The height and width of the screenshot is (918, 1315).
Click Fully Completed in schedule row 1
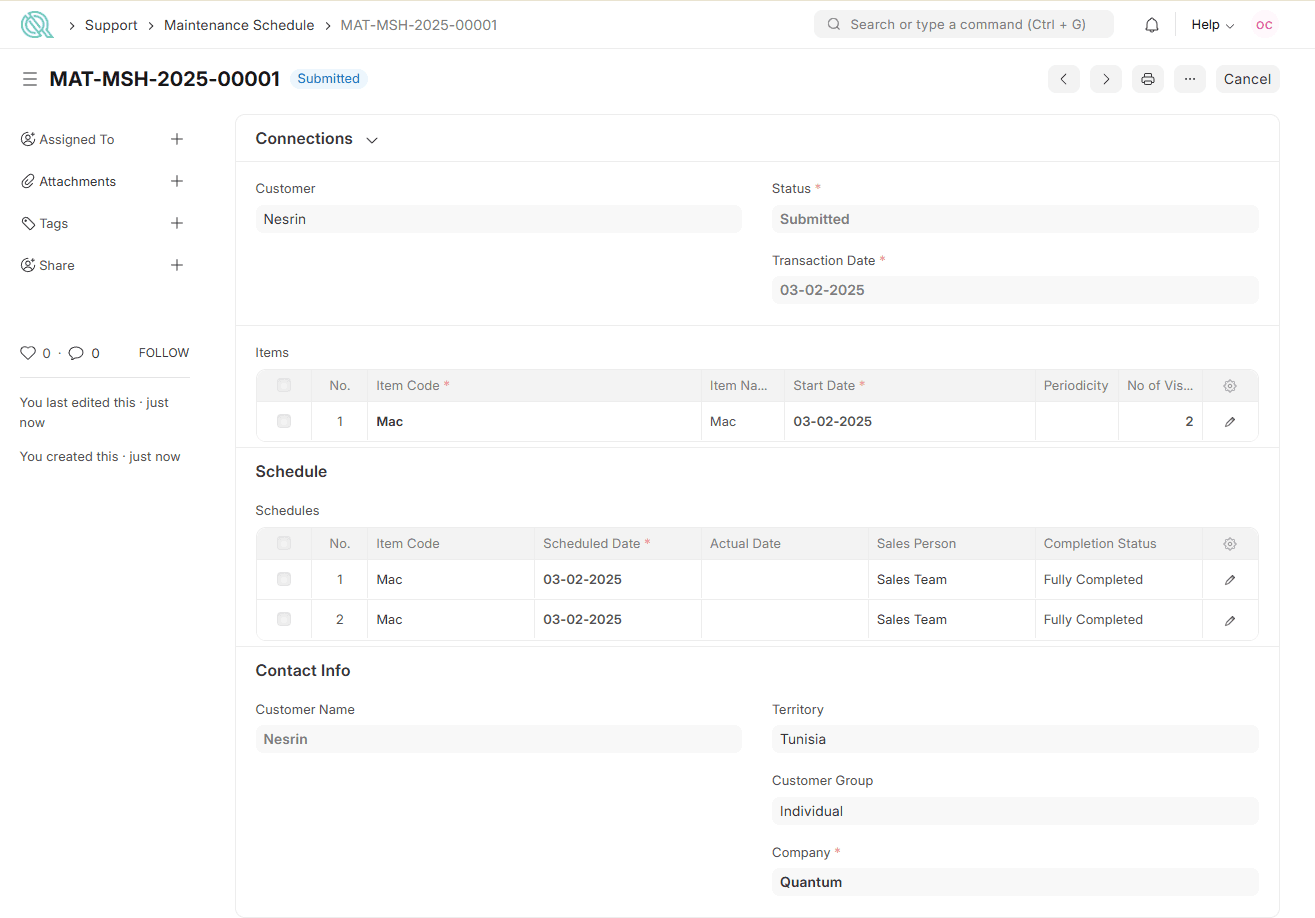point(1093,580)
